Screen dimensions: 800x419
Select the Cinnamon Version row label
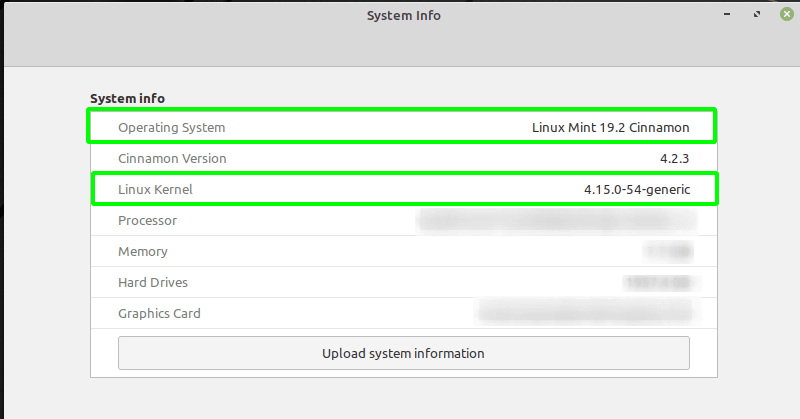pyautogui.click(x=172, y=158)
